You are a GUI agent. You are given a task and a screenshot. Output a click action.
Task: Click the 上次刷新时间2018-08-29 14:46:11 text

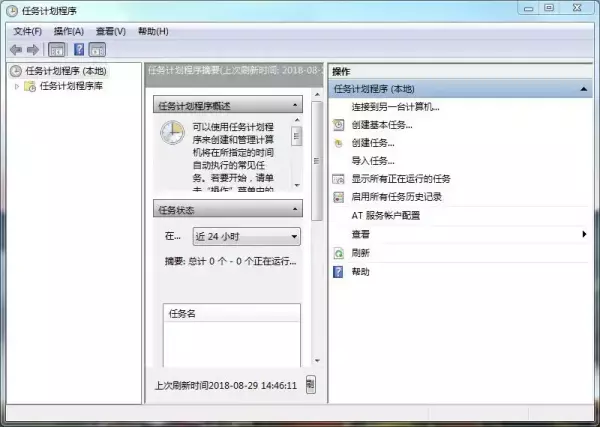pyautogui.click(x=226, y=385)
